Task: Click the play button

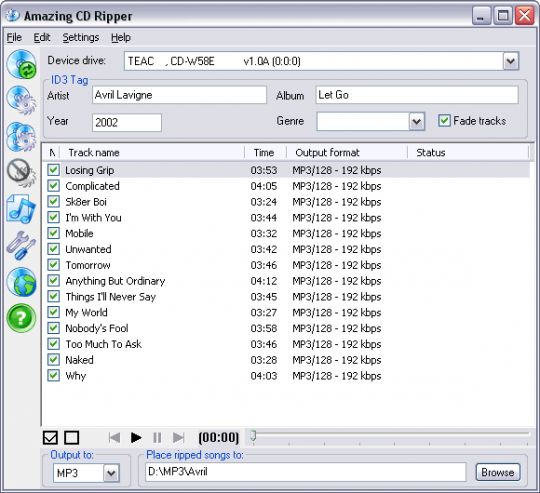Action: 136,438
